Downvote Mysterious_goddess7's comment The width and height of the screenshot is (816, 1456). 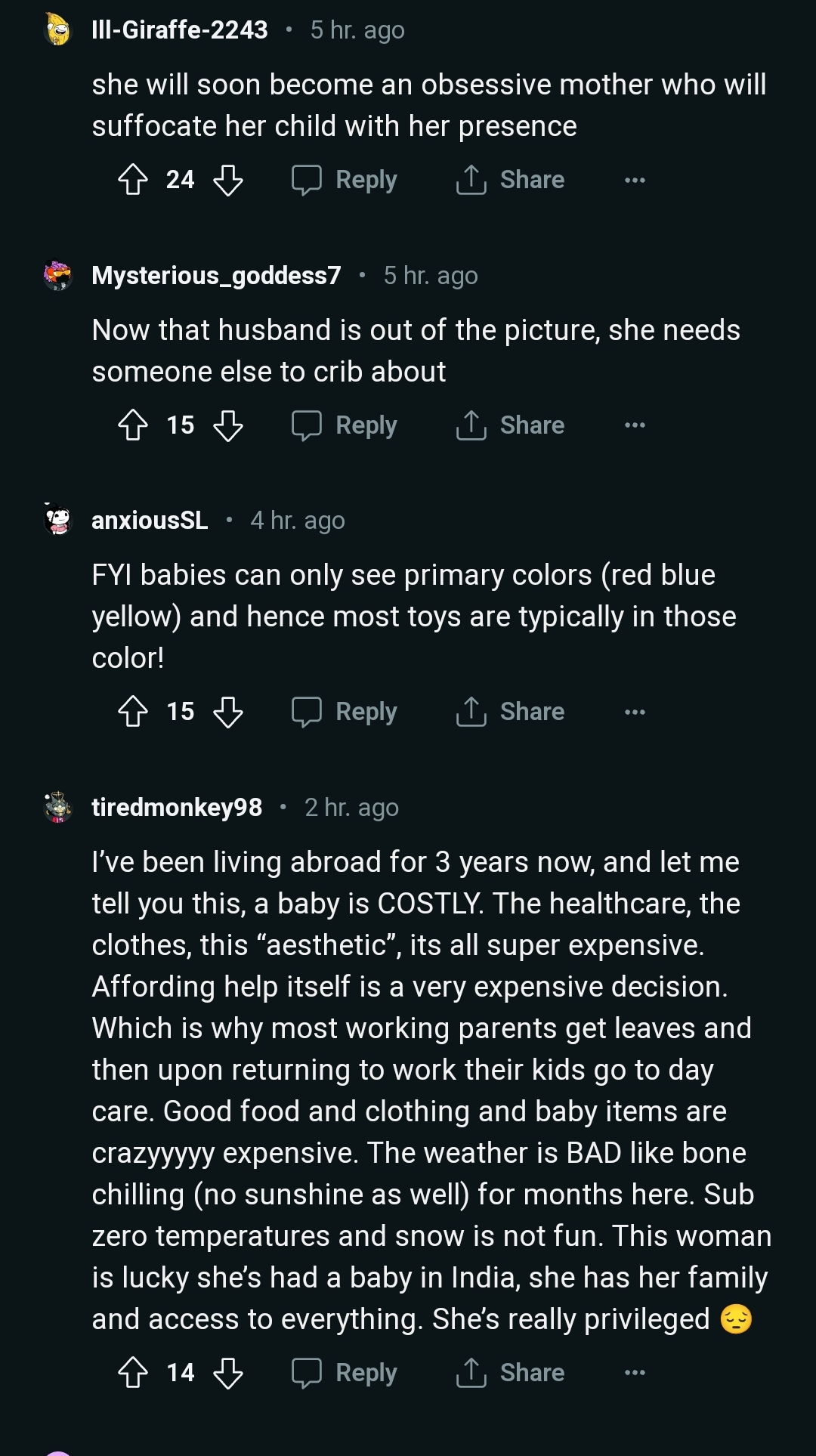[x=227, y=425]
